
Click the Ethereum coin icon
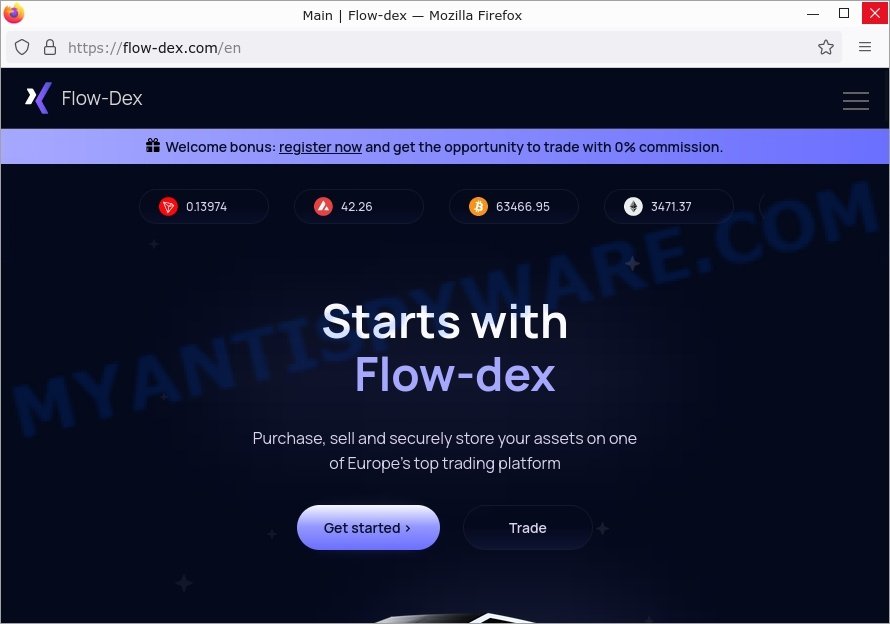(x=633, y=207)
